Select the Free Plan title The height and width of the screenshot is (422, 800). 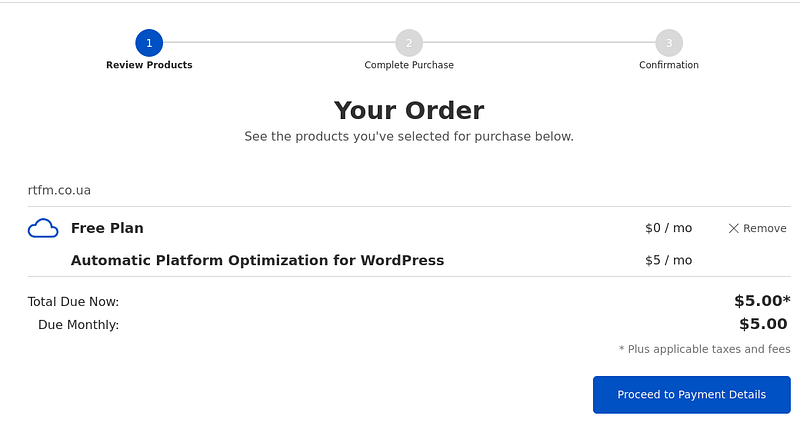coord(107,228)
